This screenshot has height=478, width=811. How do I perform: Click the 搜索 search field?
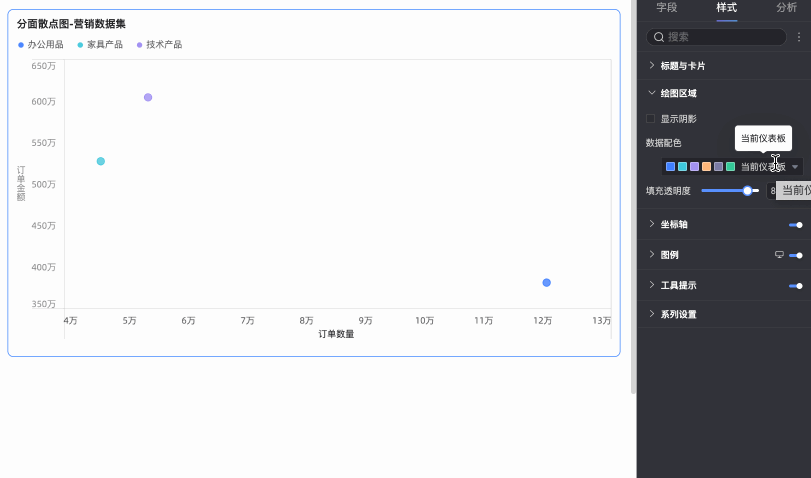[716, 37]
